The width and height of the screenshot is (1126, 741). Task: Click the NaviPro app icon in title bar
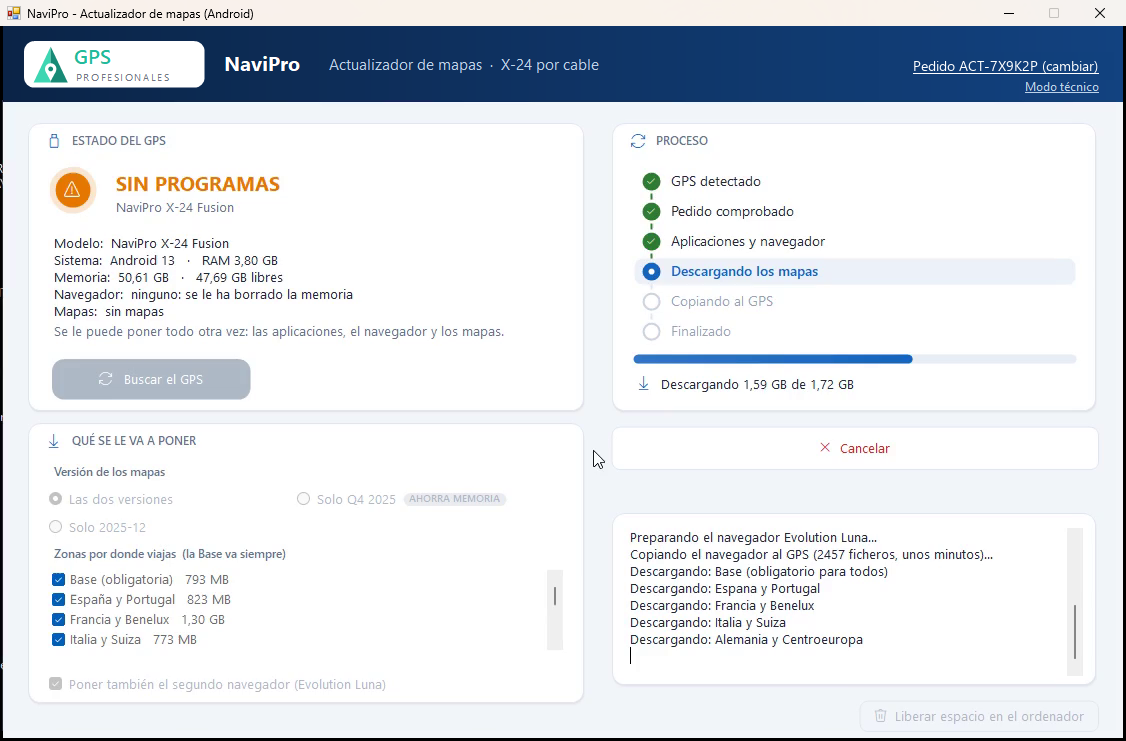[14, 13]
